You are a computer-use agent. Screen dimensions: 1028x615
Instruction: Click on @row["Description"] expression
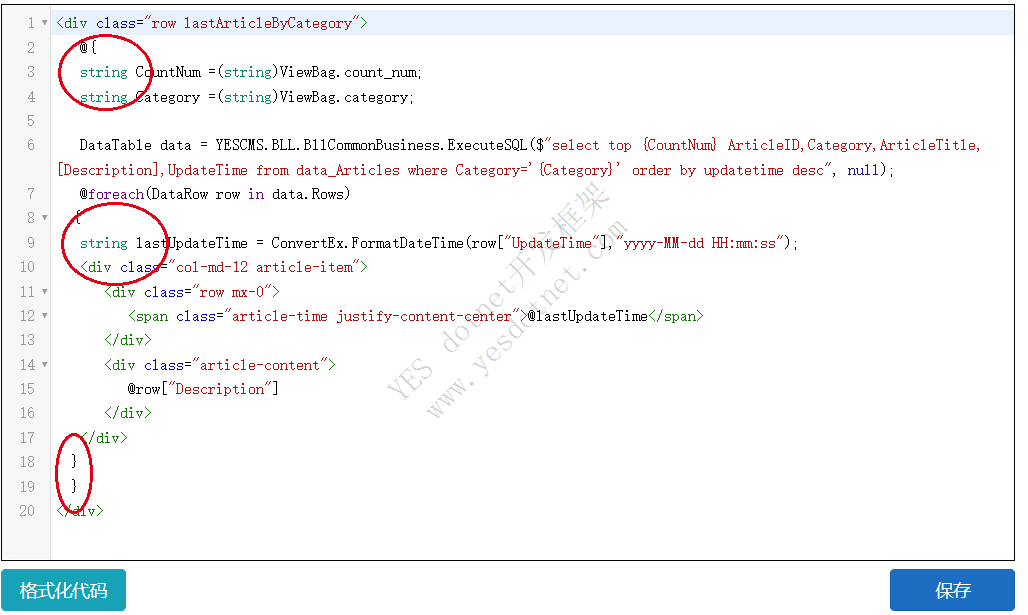pos(203,389)
